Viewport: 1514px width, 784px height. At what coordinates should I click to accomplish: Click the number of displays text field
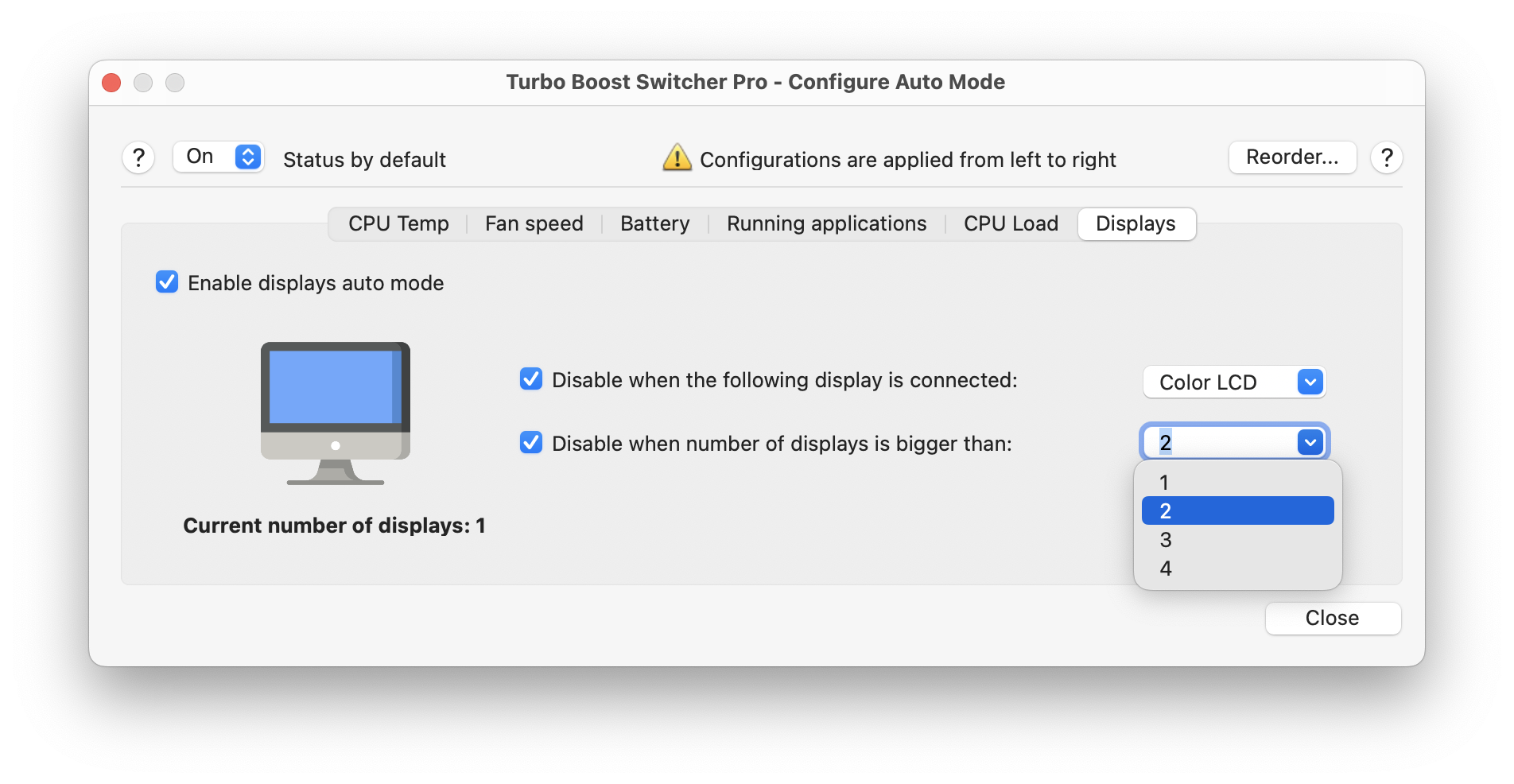(1220, 442)
